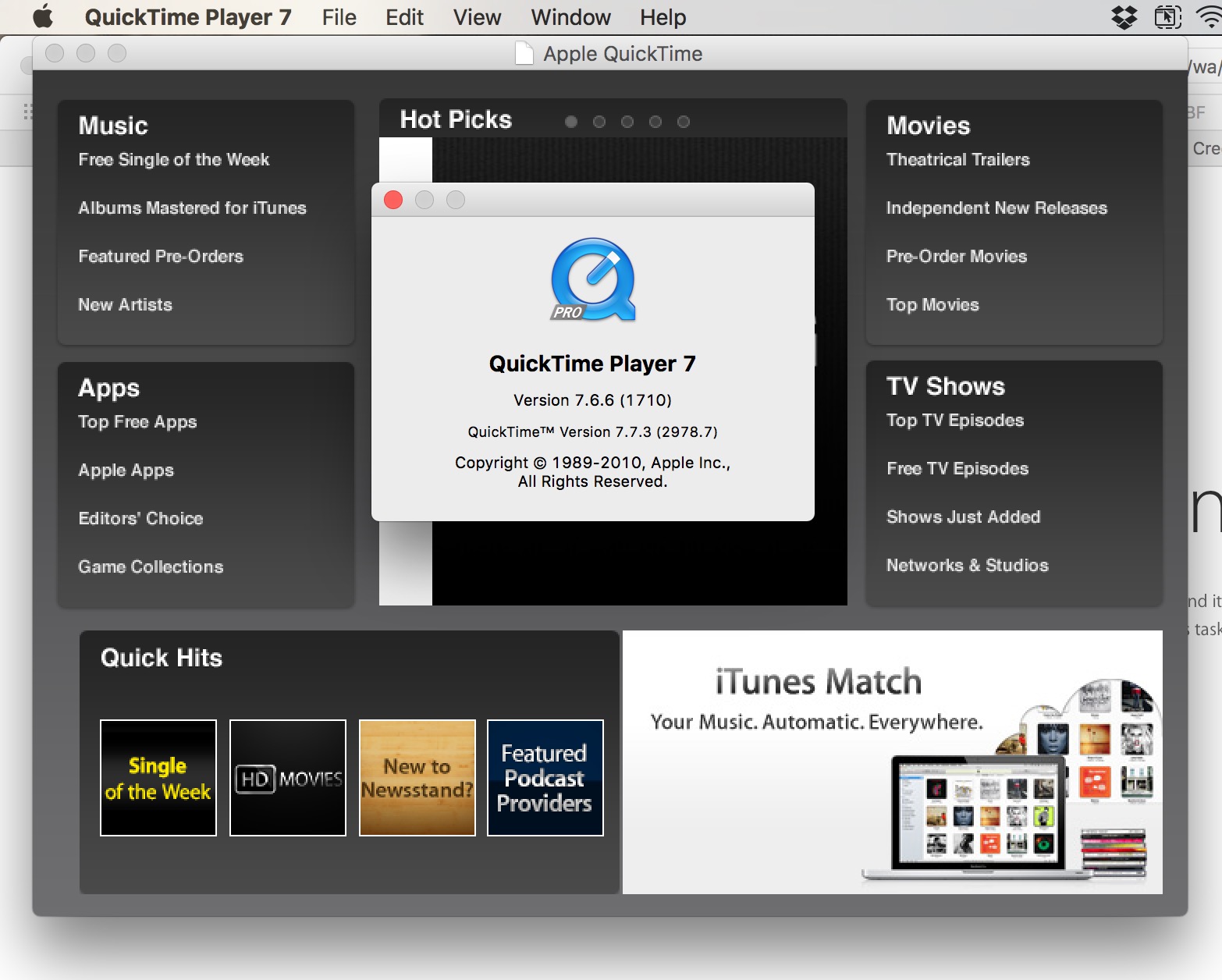Click the Dropbox menu bar icon
This screenshot has height=980, width=1222.
tap(1124, 17)
